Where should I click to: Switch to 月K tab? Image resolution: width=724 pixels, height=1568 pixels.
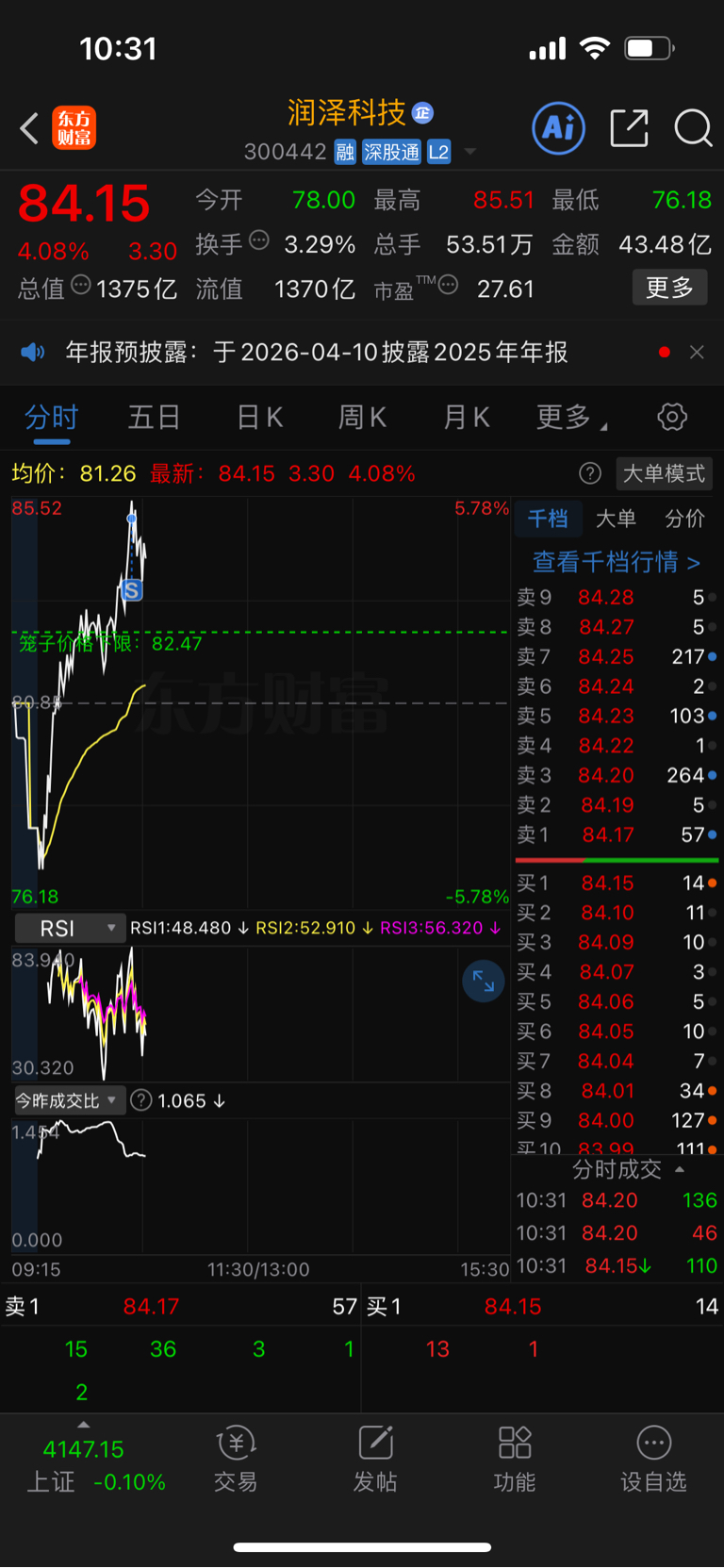click(x=466, y=417)
